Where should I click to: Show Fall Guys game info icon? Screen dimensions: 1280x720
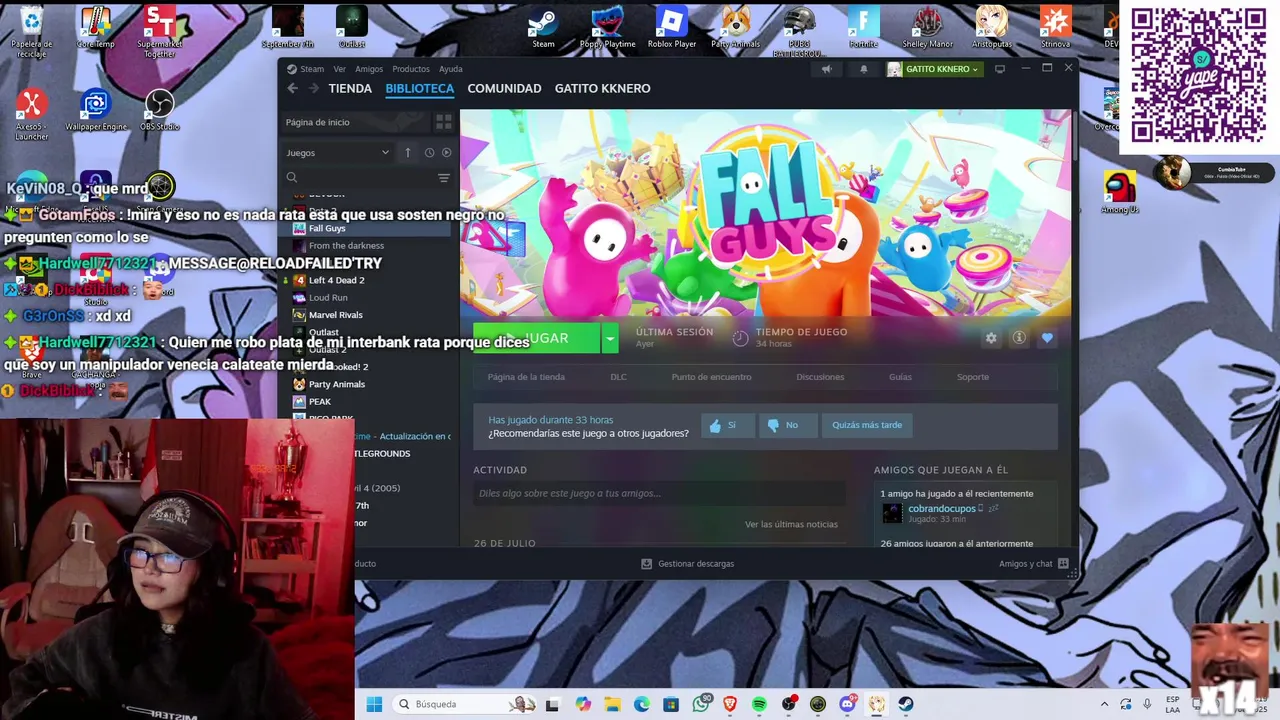point(1019,338)
